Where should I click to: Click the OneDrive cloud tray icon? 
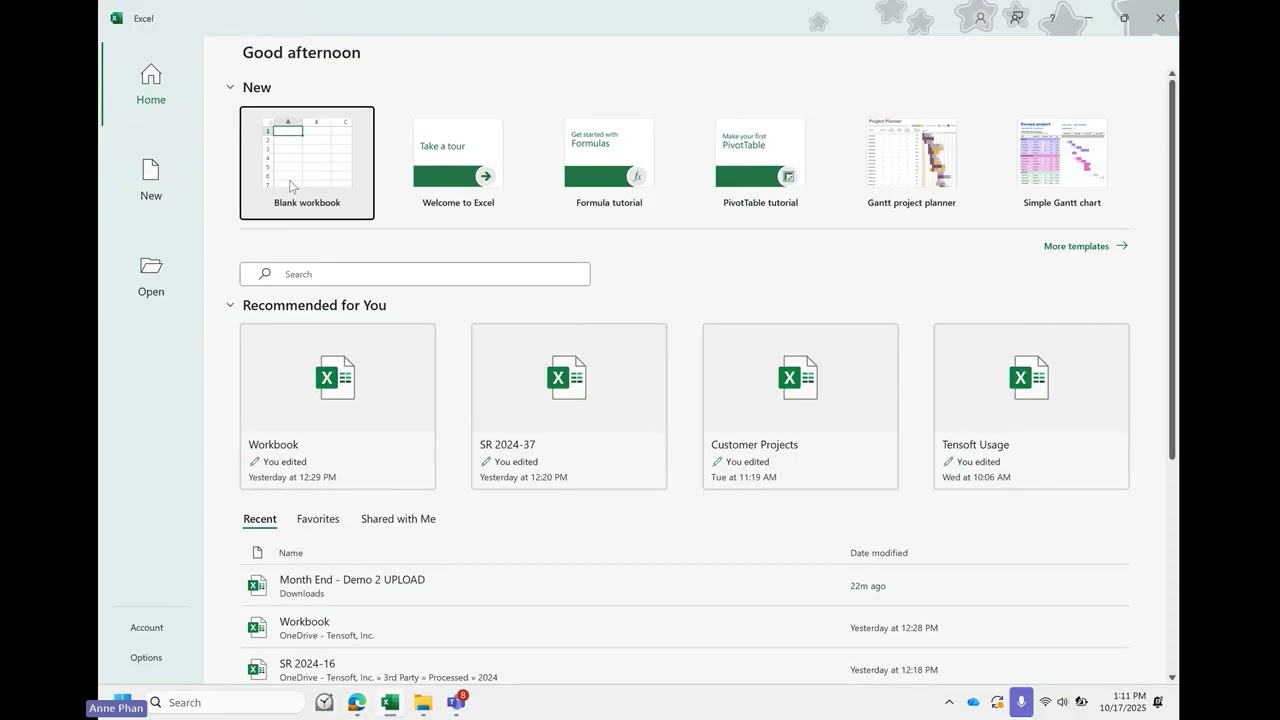point(973,702)
